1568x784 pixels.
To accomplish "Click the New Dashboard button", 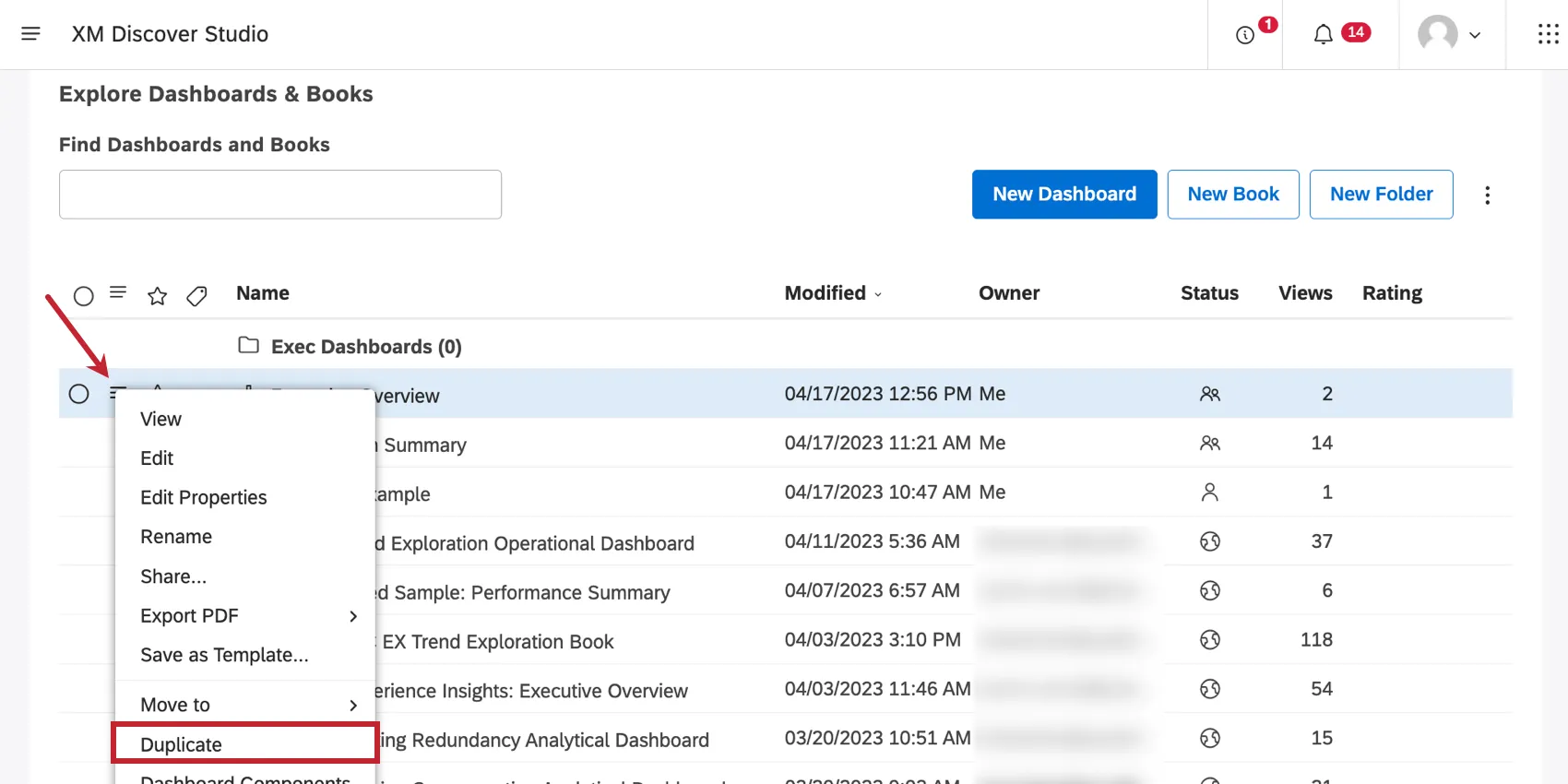I will (1064, 195).
